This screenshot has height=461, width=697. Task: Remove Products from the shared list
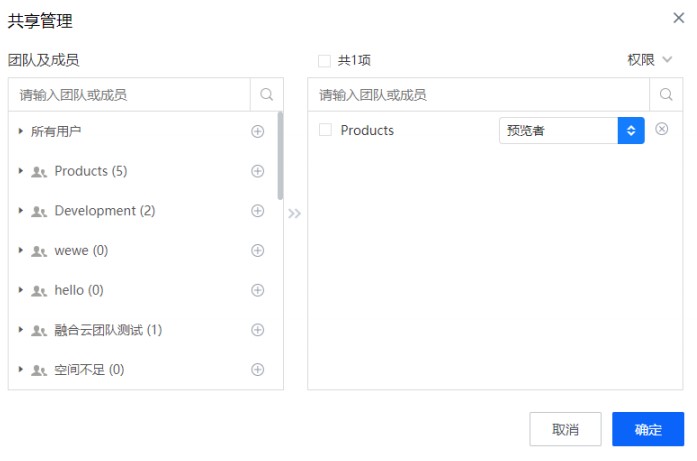pos(661,129)
